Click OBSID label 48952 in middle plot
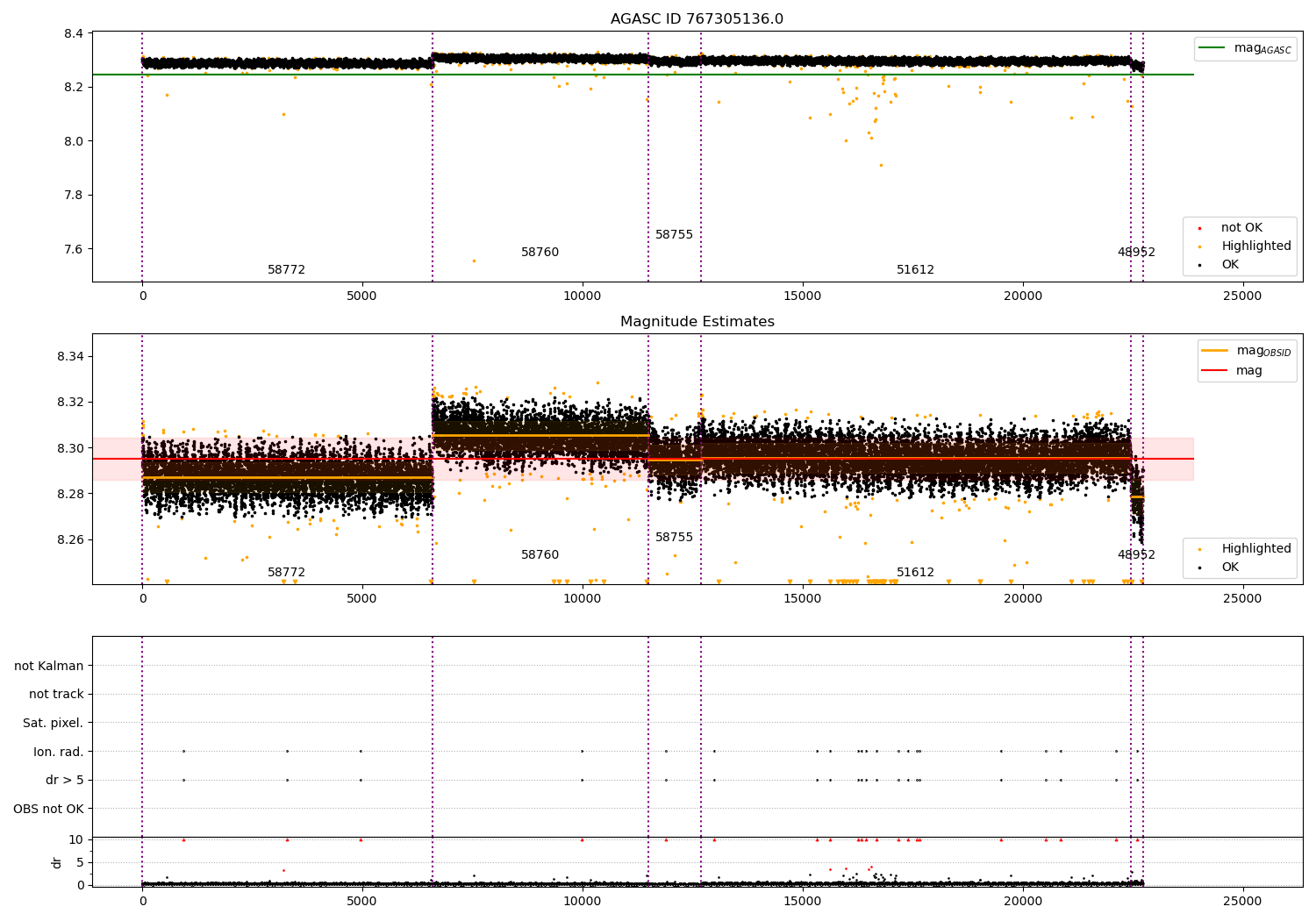Viewport: 1316px width, 921px height. [x=1136, y=555]
